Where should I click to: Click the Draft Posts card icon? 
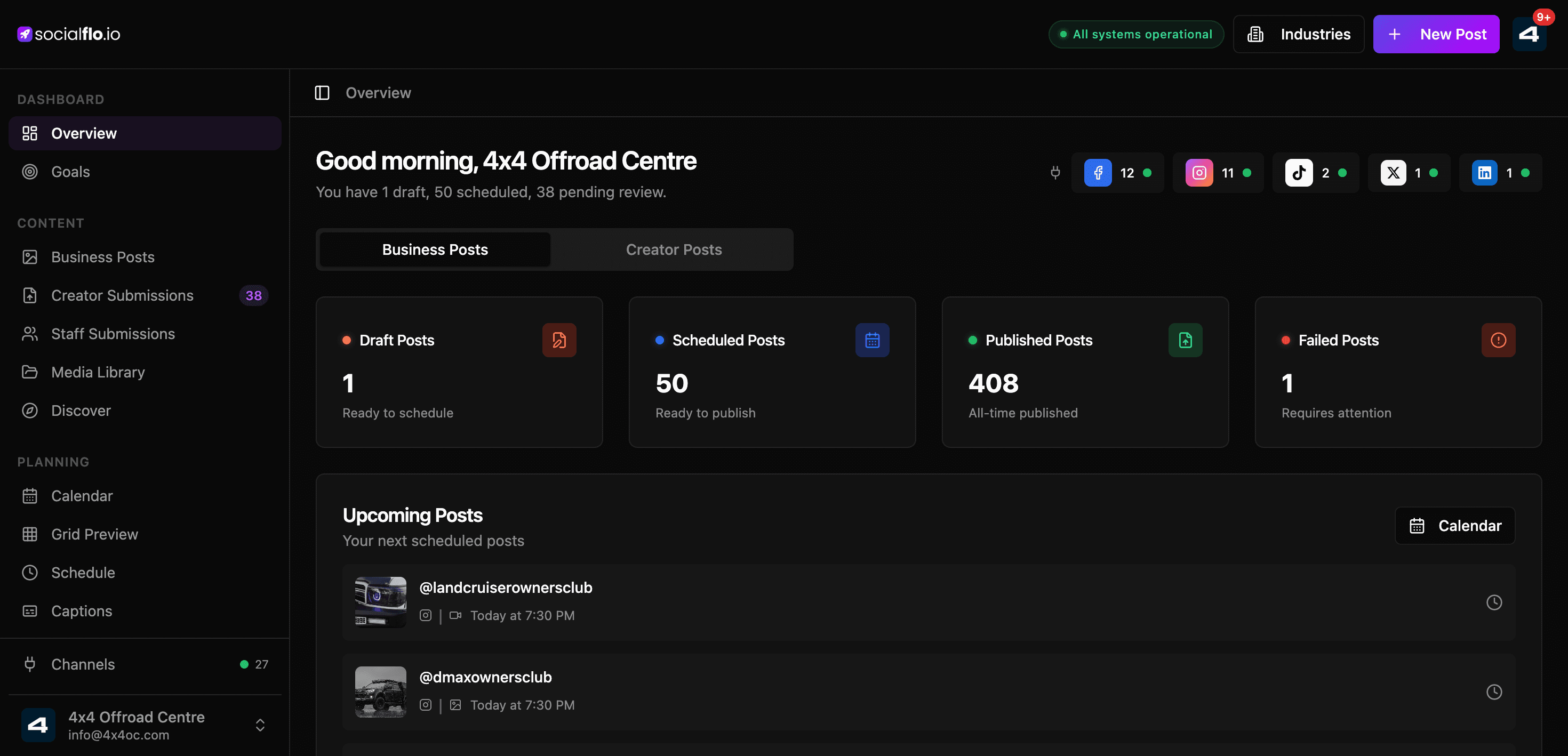point(559,340)
